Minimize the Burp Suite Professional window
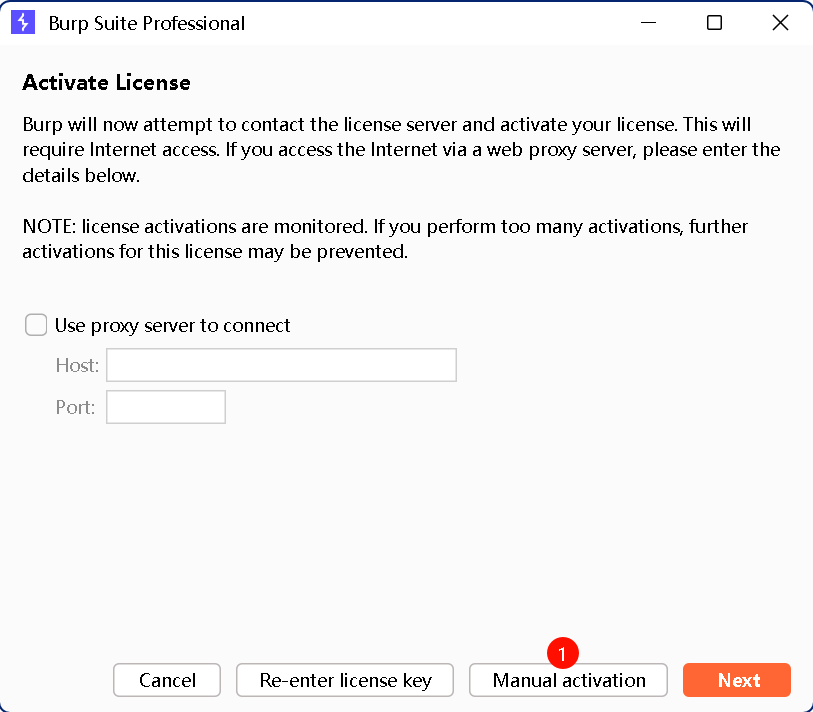 point(649,23)
